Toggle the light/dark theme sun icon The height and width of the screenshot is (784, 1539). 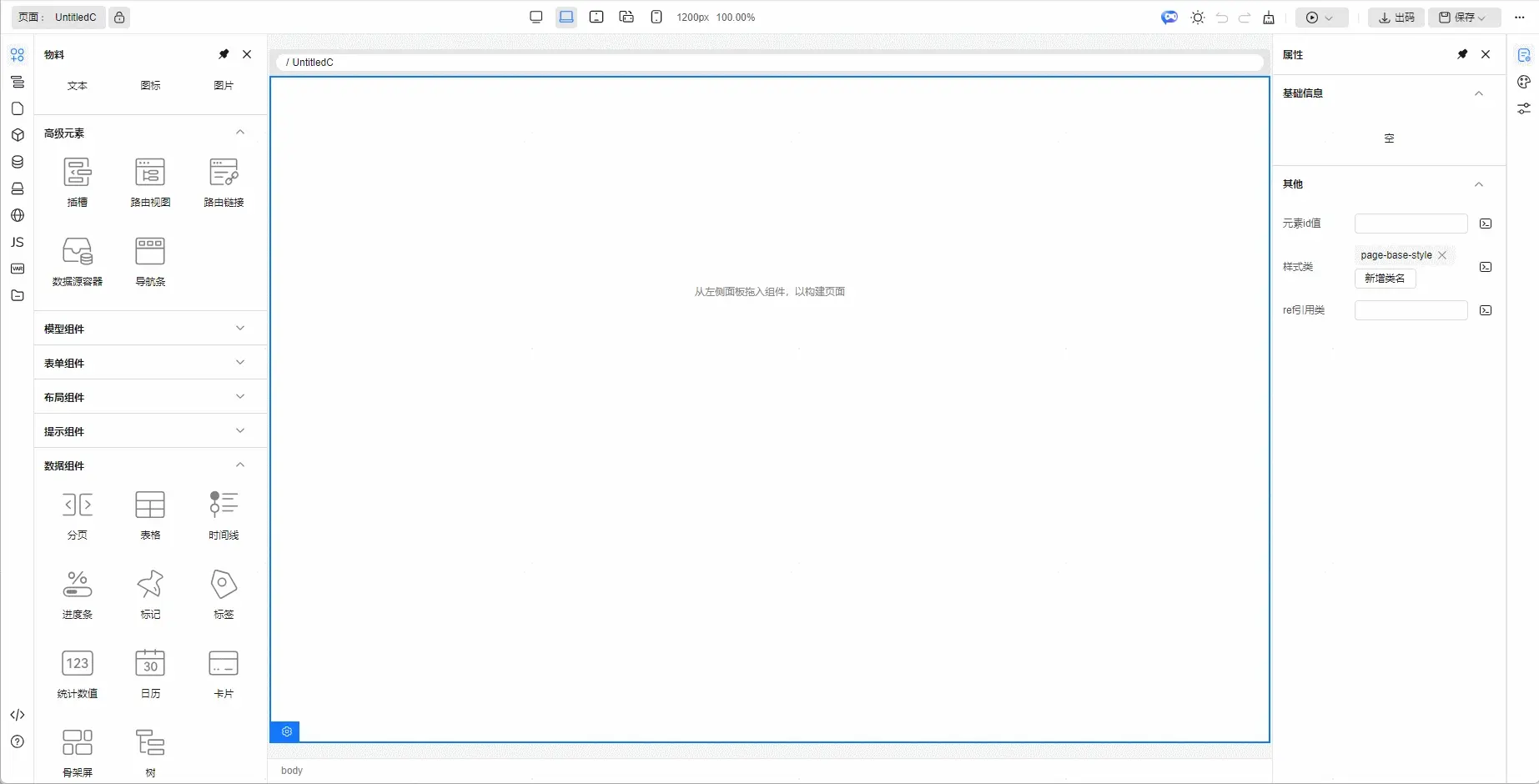[x=1198, y=18]
